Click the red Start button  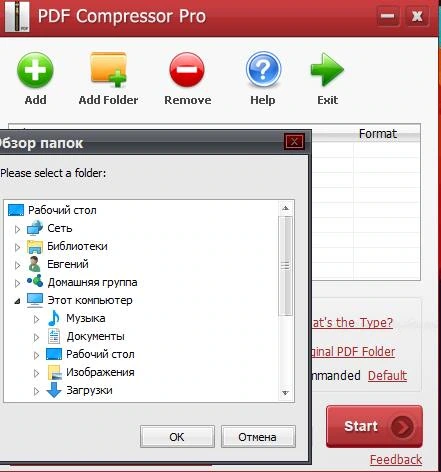(374, 426)
